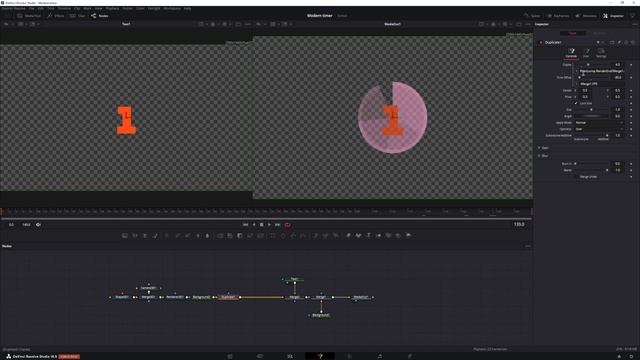Select the Text1 node in node graph
640x360 pixels.
click(294, 279)
